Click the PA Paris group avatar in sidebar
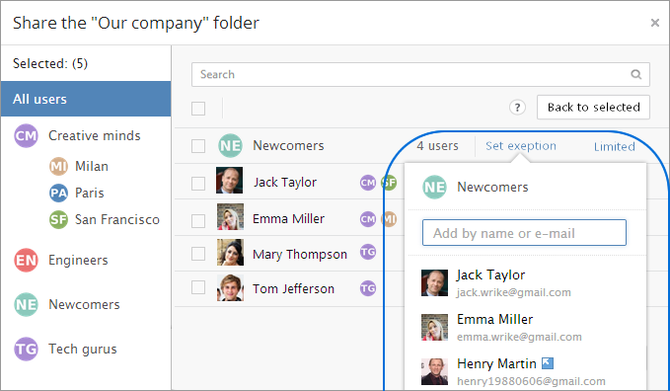This screenshot has width=670, height=391. [59, 193]
